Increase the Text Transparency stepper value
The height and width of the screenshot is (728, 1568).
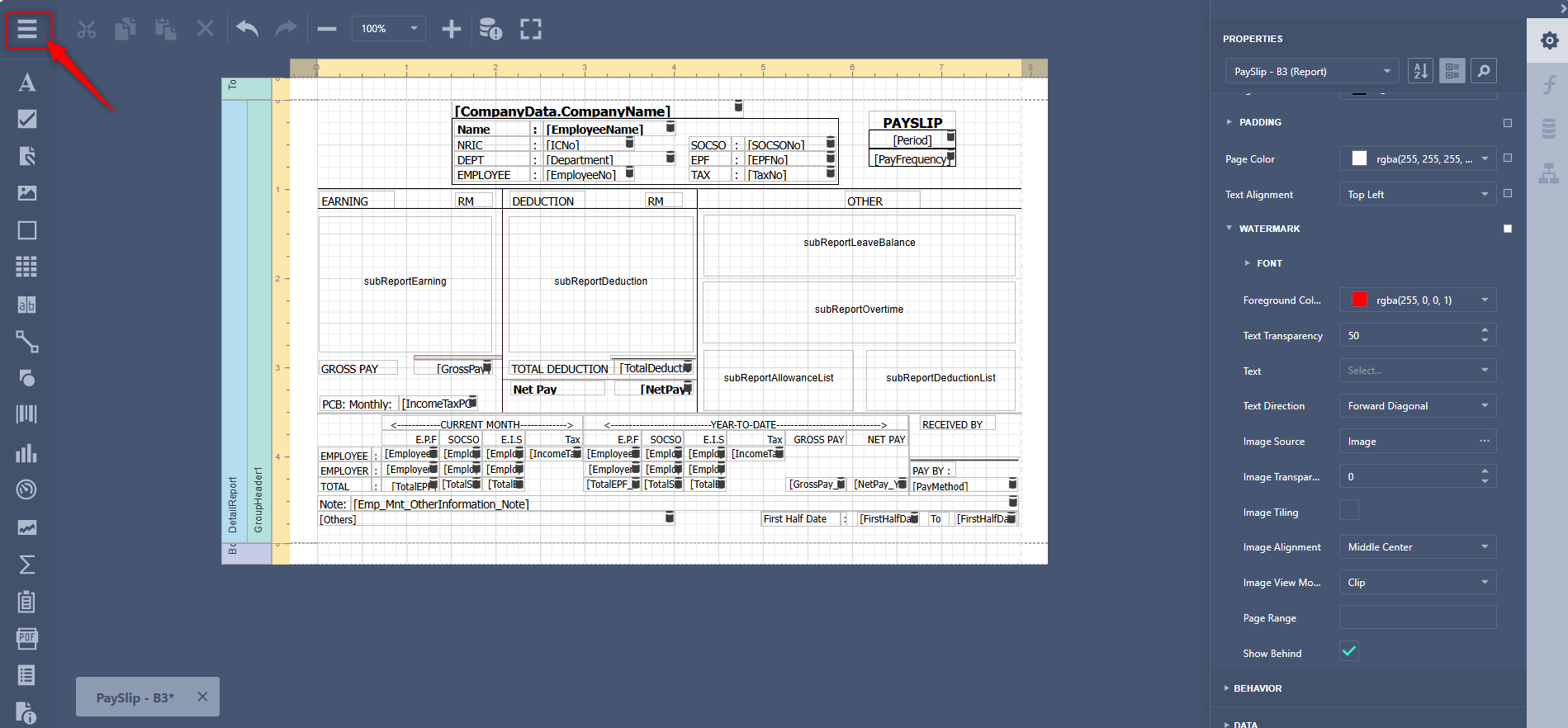pos(1485,330)
